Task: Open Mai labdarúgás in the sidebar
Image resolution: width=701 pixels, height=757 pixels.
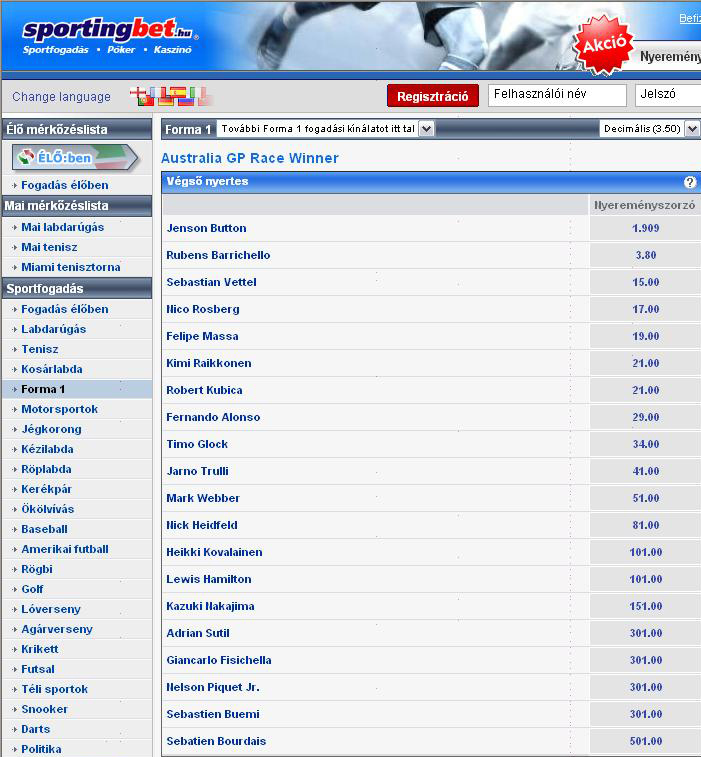Action: pos(63,227)
